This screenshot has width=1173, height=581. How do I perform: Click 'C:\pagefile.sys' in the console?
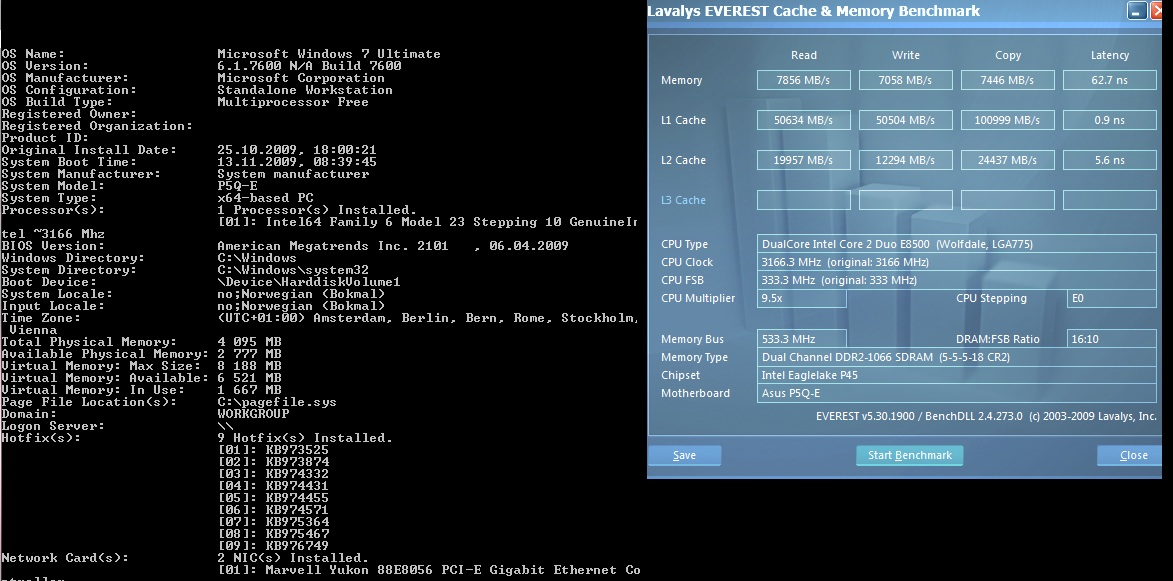pyautogui.click(x=277, y=402)
